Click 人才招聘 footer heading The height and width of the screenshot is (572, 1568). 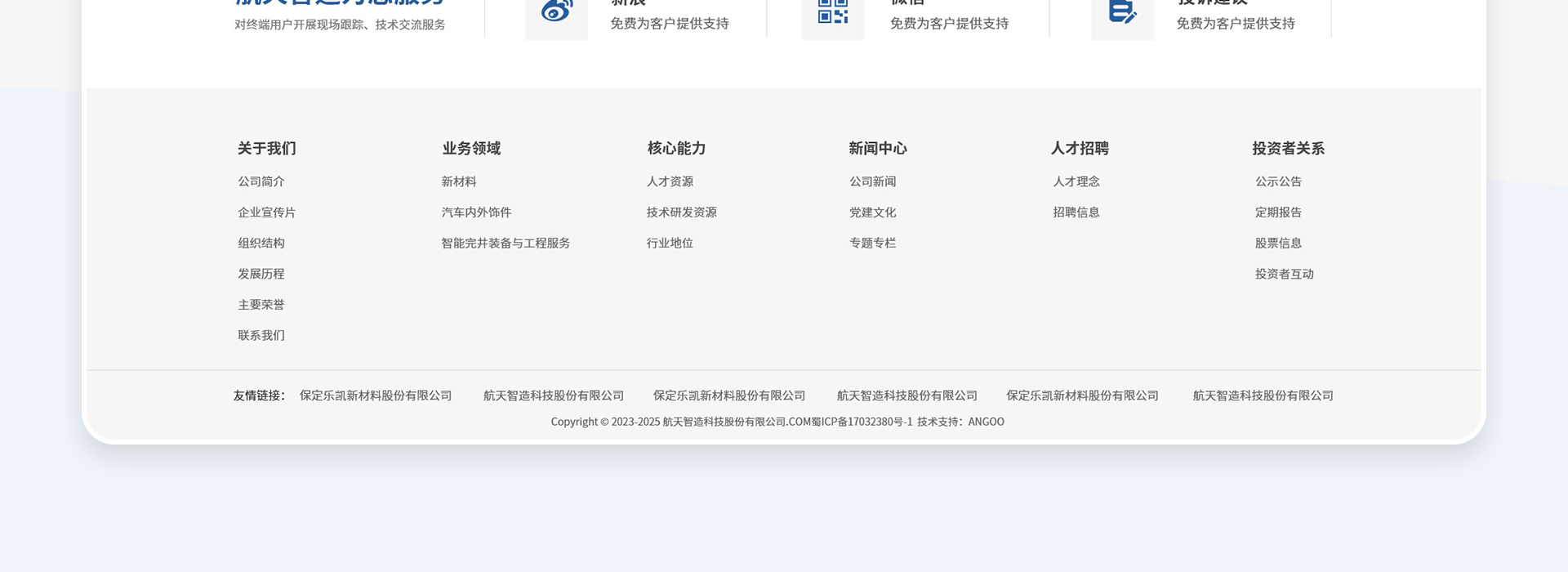tap(1079, 149)
